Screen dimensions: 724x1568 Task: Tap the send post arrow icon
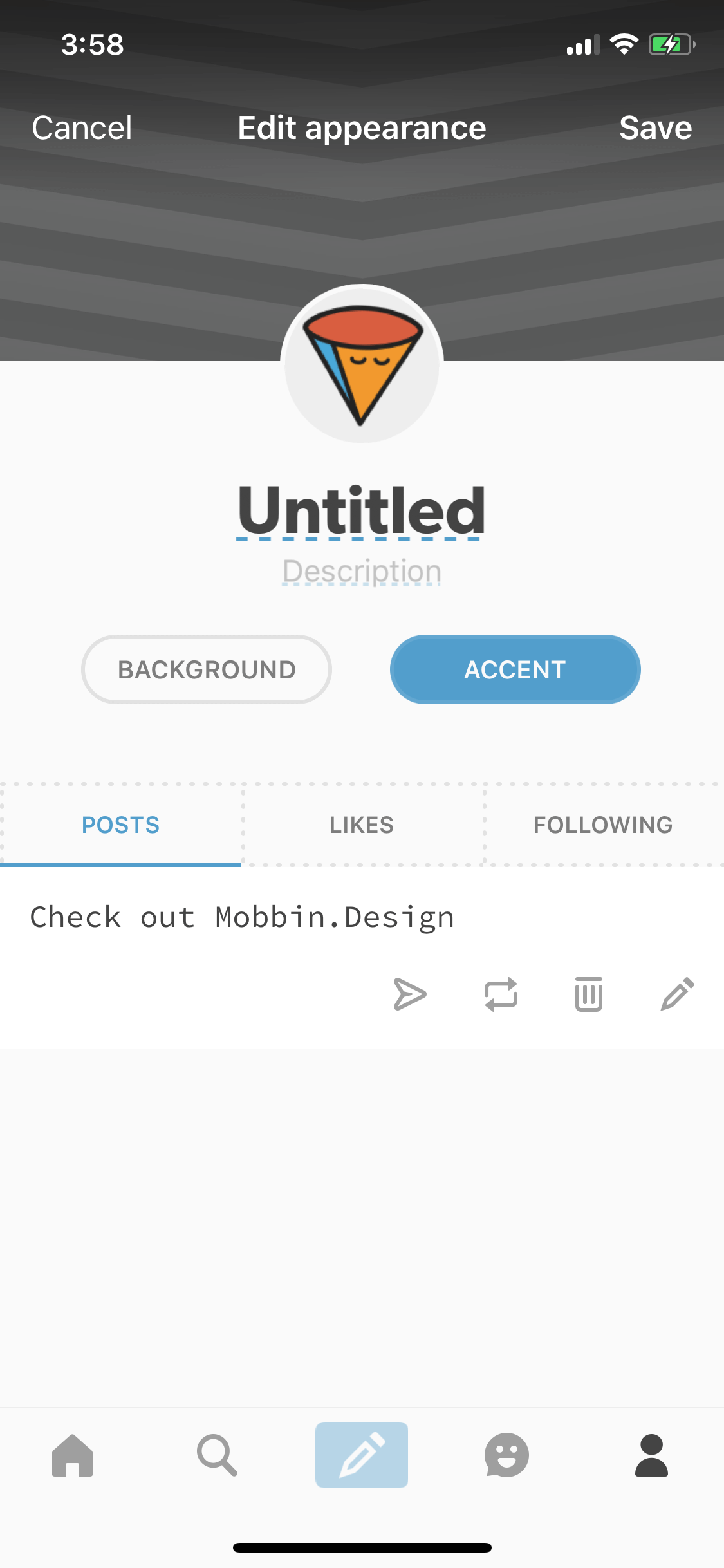(409, 994)
